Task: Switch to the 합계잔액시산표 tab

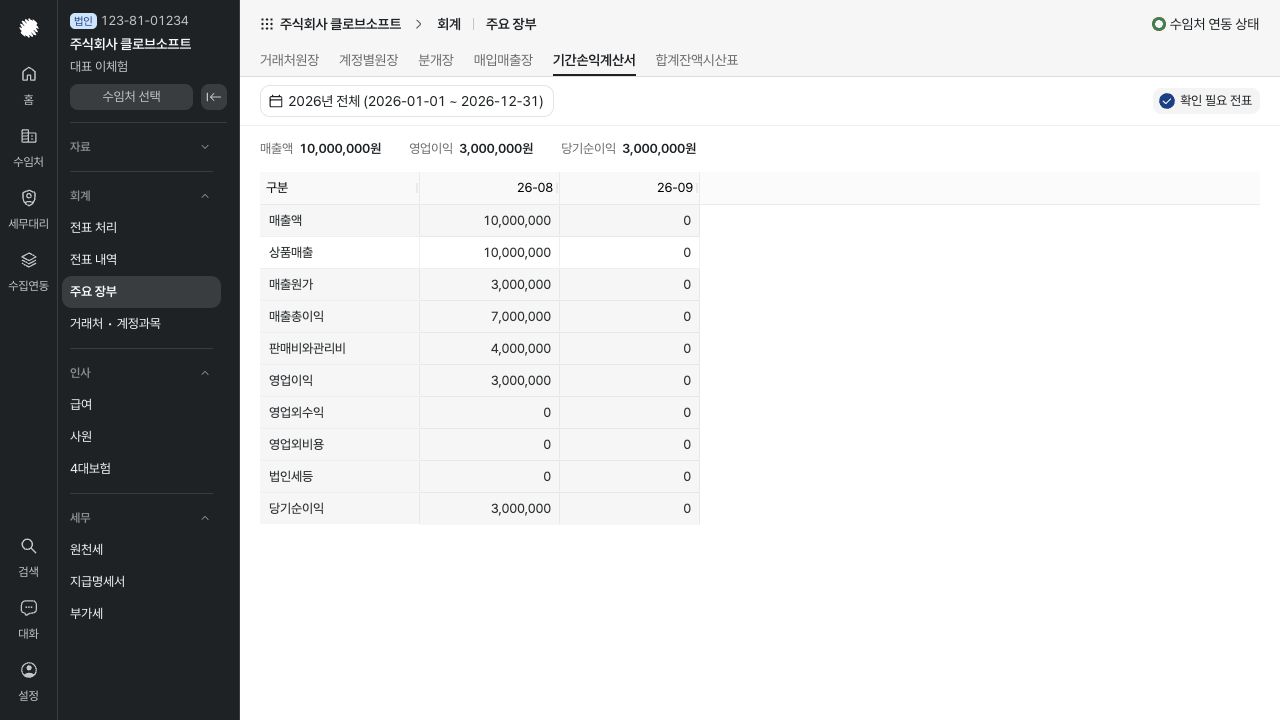Action: (x=697, y=60)
